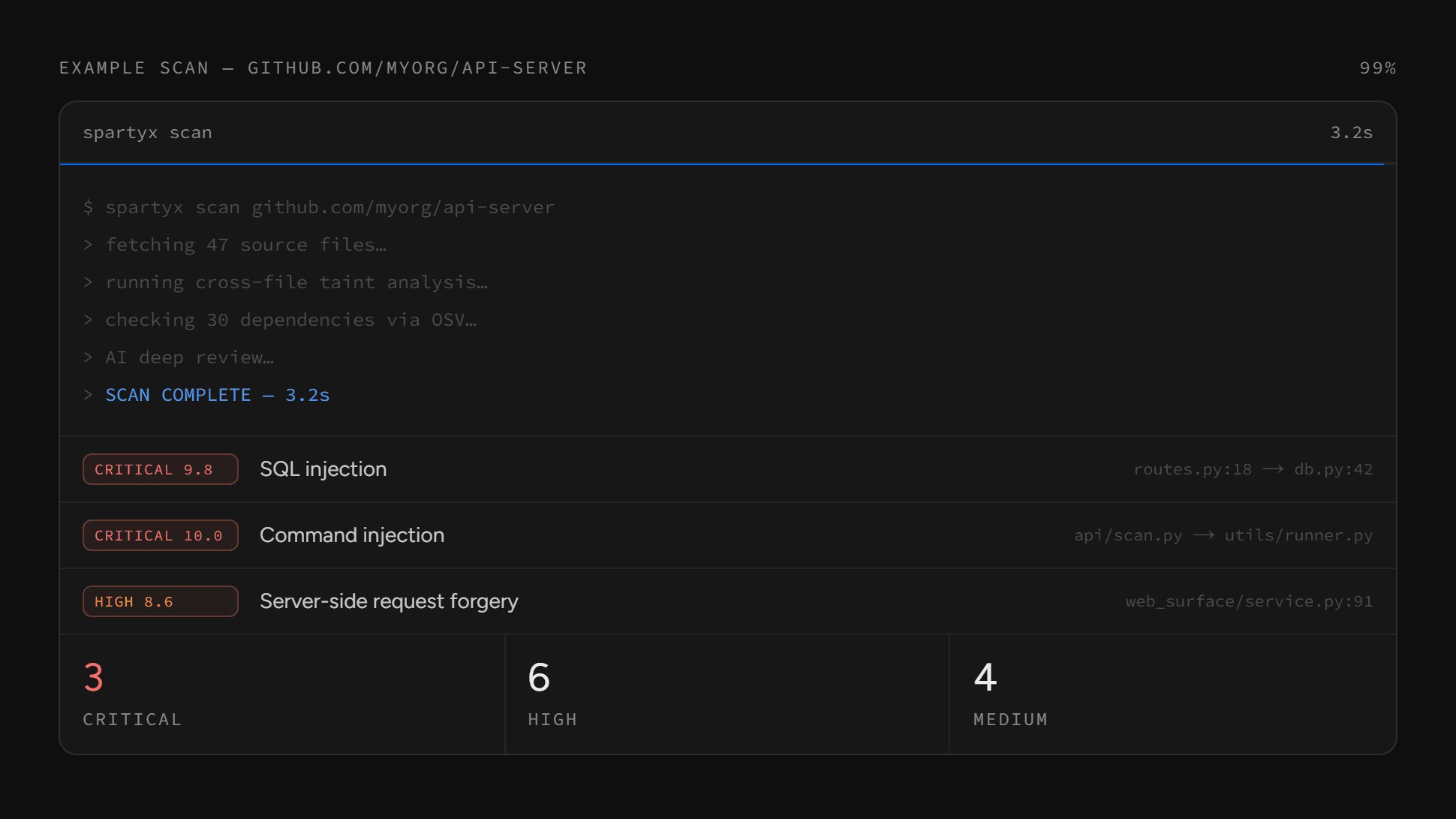Click the critical count number 3
1456x819 pixels.
point(94,678)
